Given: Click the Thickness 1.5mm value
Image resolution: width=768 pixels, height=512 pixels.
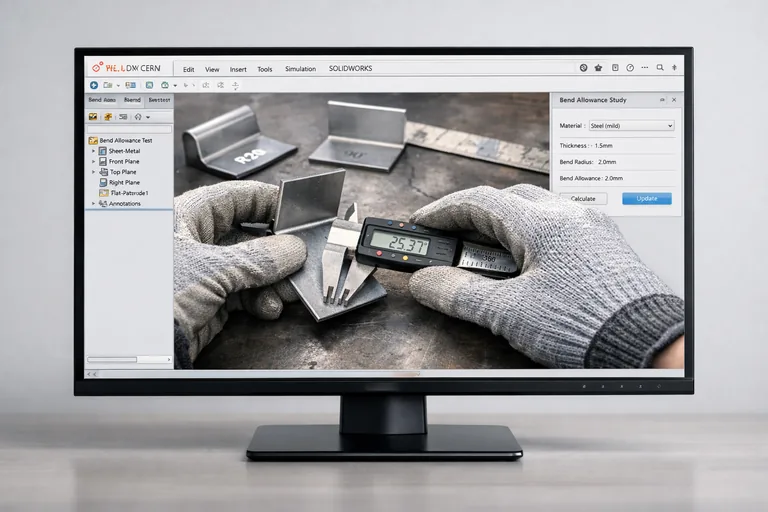Looking at the screenshot, I should pyautogui.click(x=603, y=146).
